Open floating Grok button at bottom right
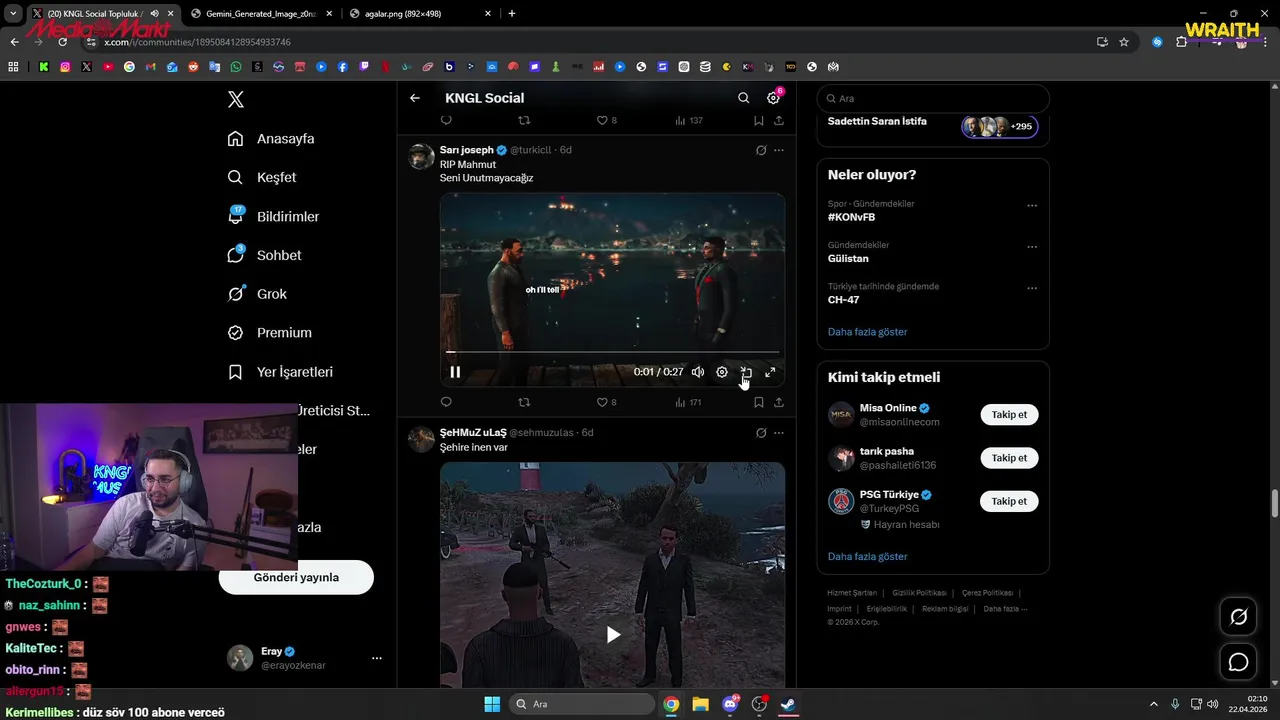 (x=1238, y=617)
